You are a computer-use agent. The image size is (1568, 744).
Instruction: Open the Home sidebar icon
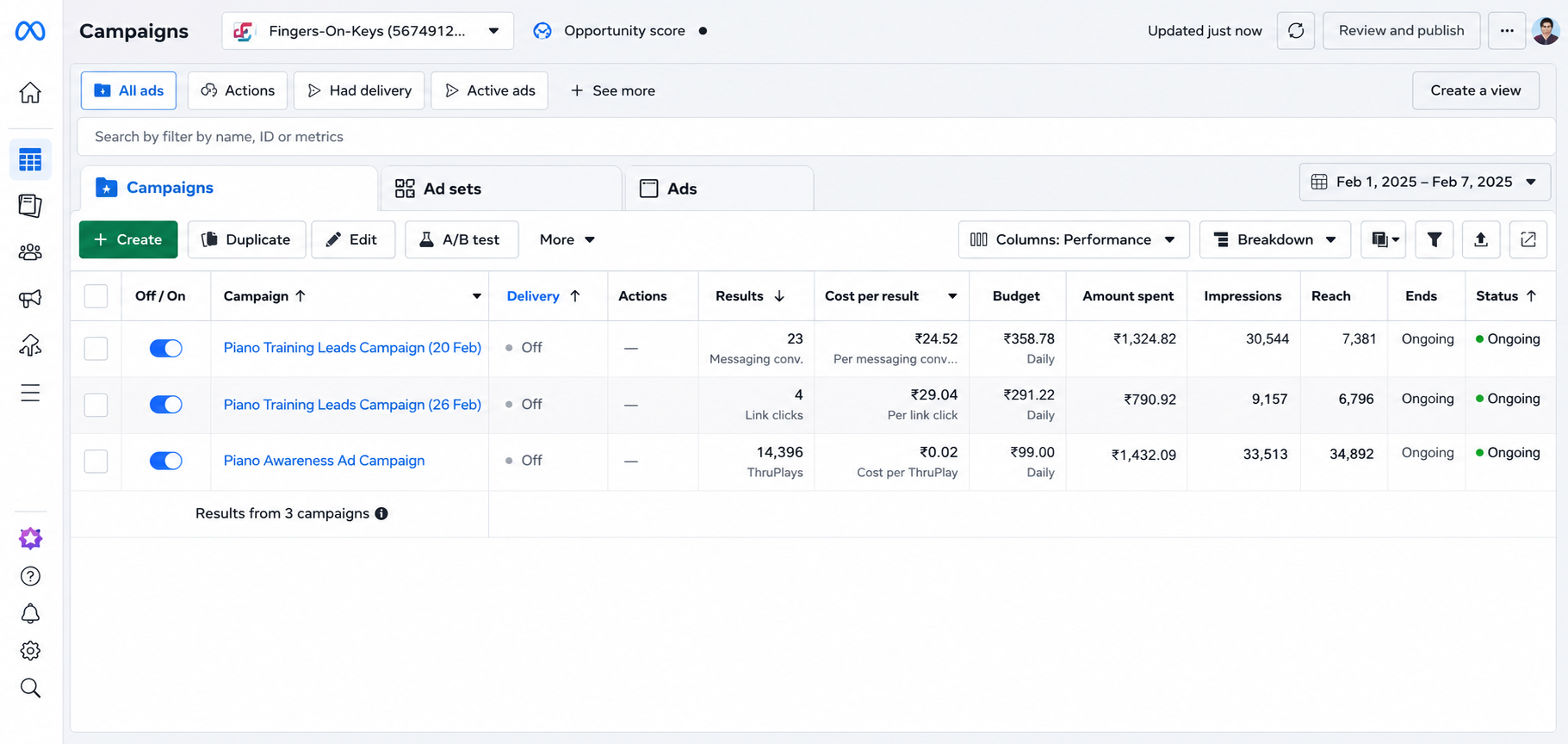point(30,92)
